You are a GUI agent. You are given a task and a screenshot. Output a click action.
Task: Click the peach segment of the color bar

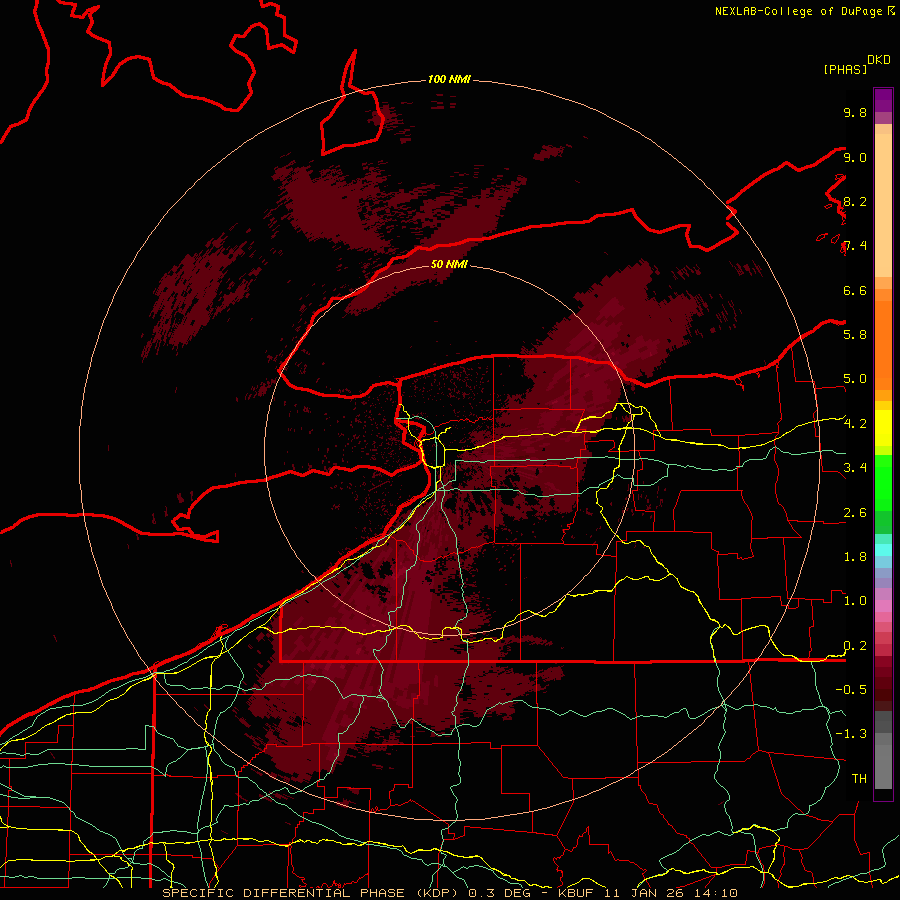pos(883,205)
